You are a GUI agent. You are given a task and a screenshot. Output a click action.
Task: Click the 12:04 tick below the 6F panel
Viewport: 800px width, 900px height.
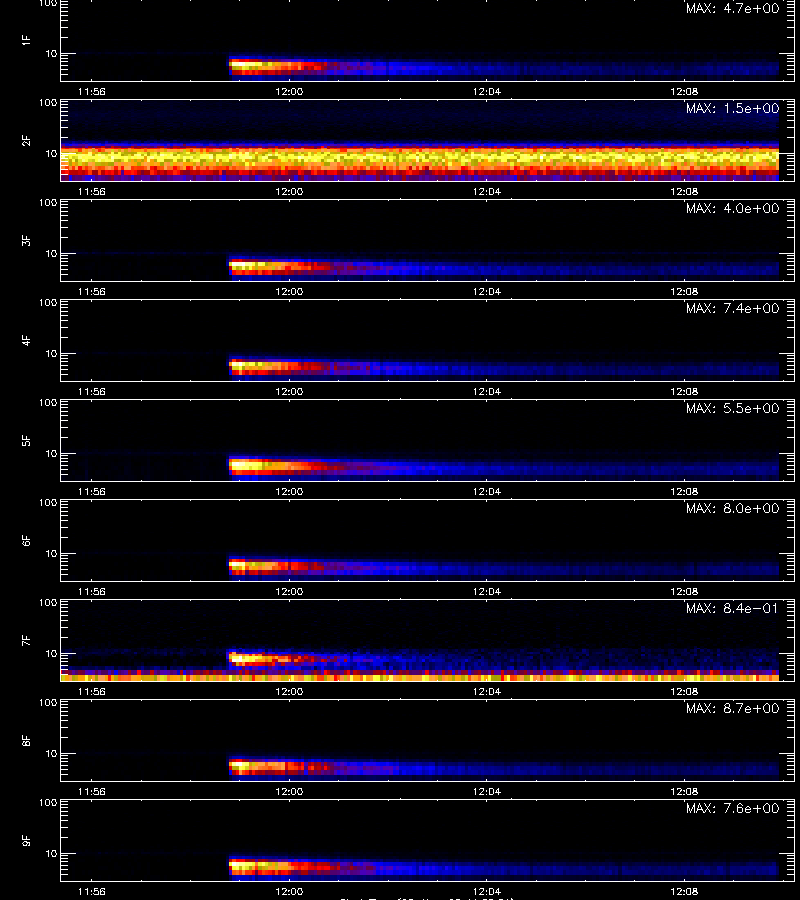(487, 591)
